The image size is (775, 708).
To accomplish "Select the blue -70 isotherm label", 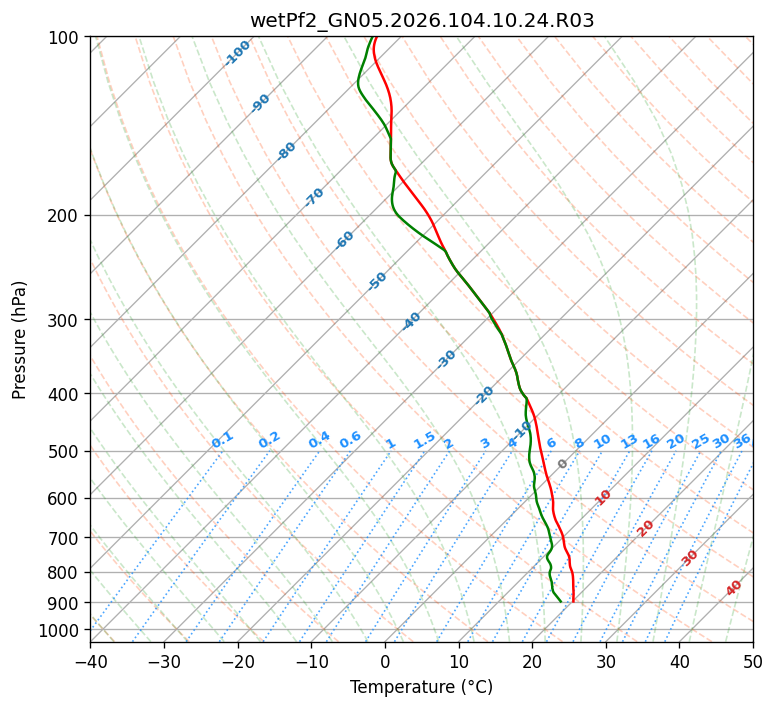I will tap(314, 197).
